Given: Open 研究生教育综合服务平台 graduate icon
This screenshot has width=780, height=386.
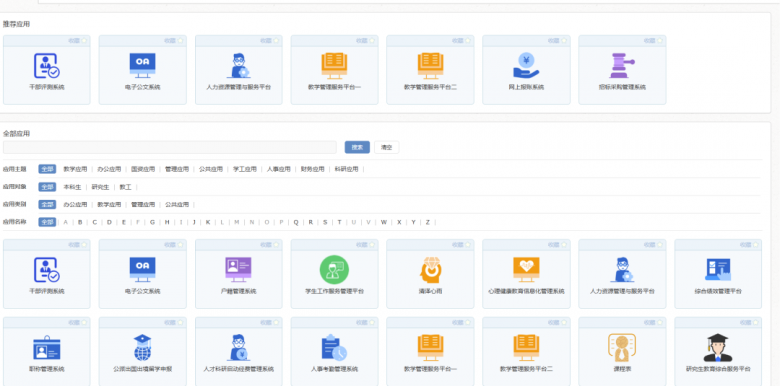Looking at the screenshot, I should [x=718, y=347].
